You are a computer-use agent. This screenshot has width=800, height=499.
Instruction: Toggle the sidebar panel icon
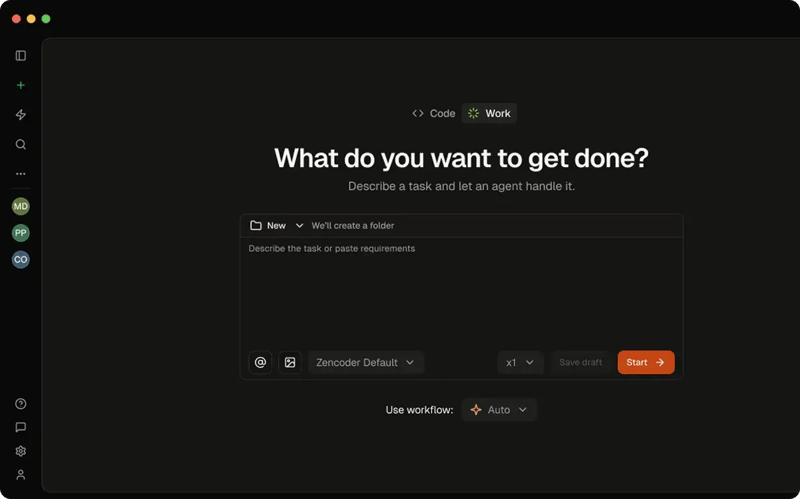[20, 56]
